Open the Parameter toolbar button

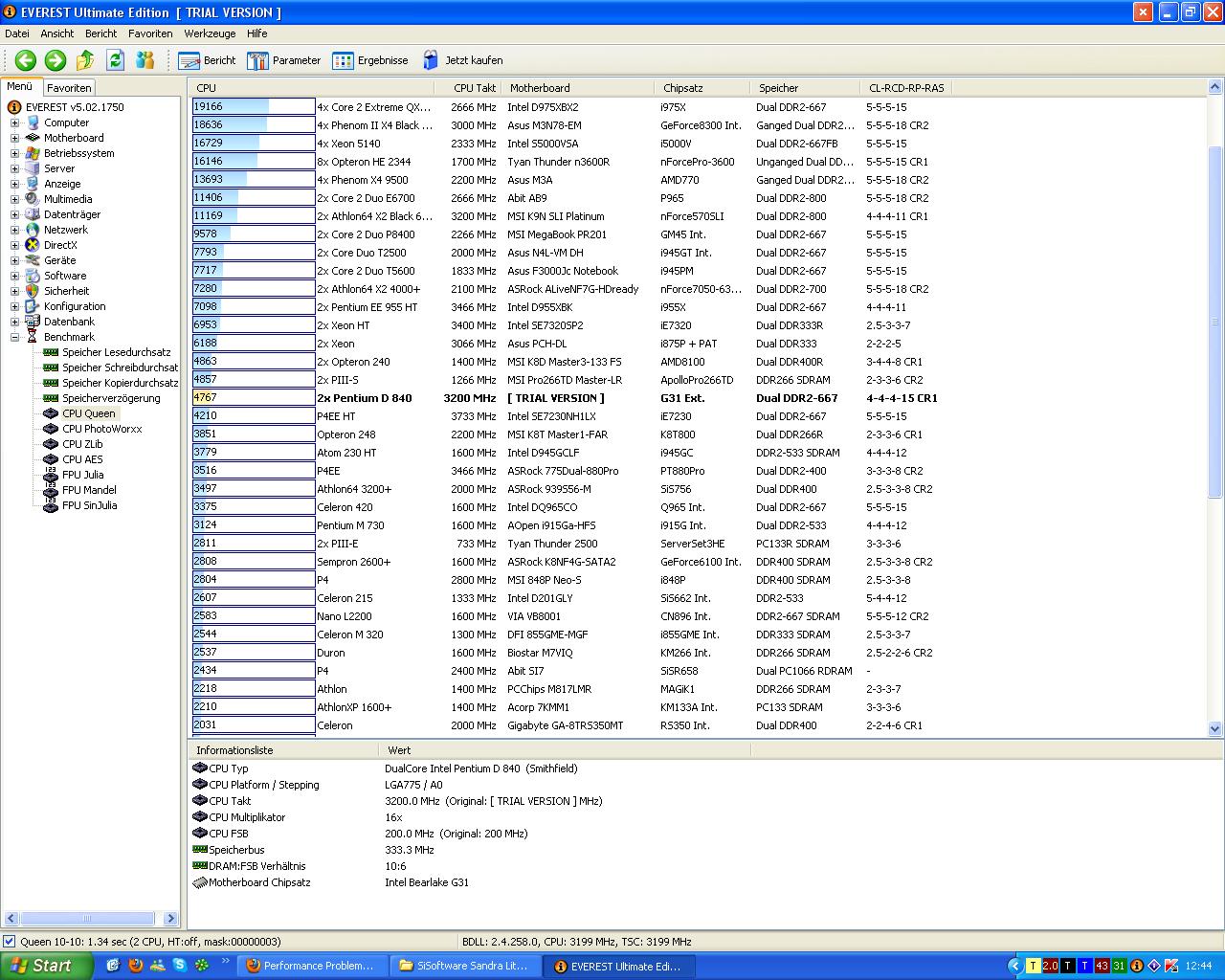click(284, 60)
